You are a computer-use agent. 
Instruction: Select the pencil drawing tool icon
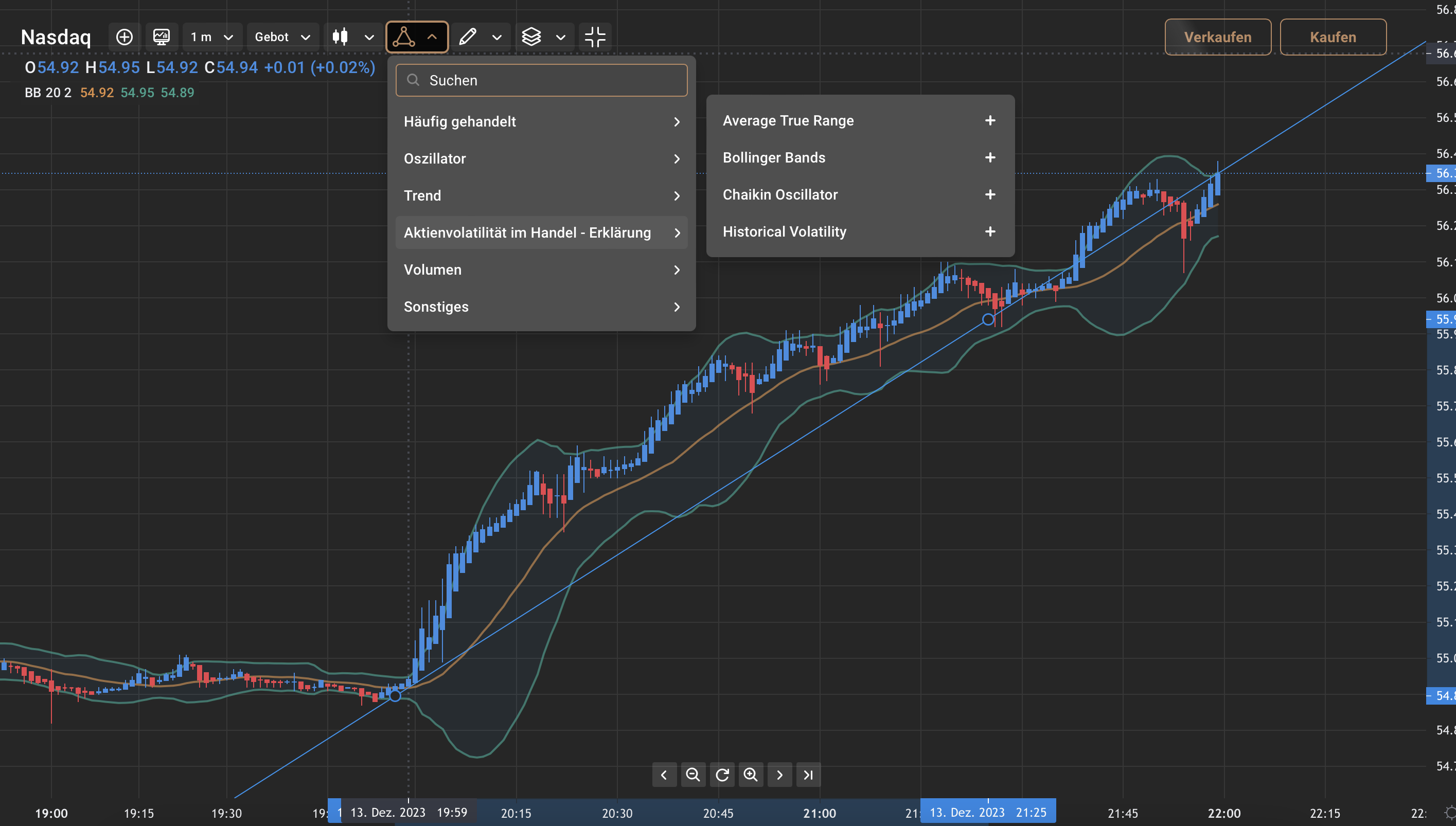(x=468, y=37)
